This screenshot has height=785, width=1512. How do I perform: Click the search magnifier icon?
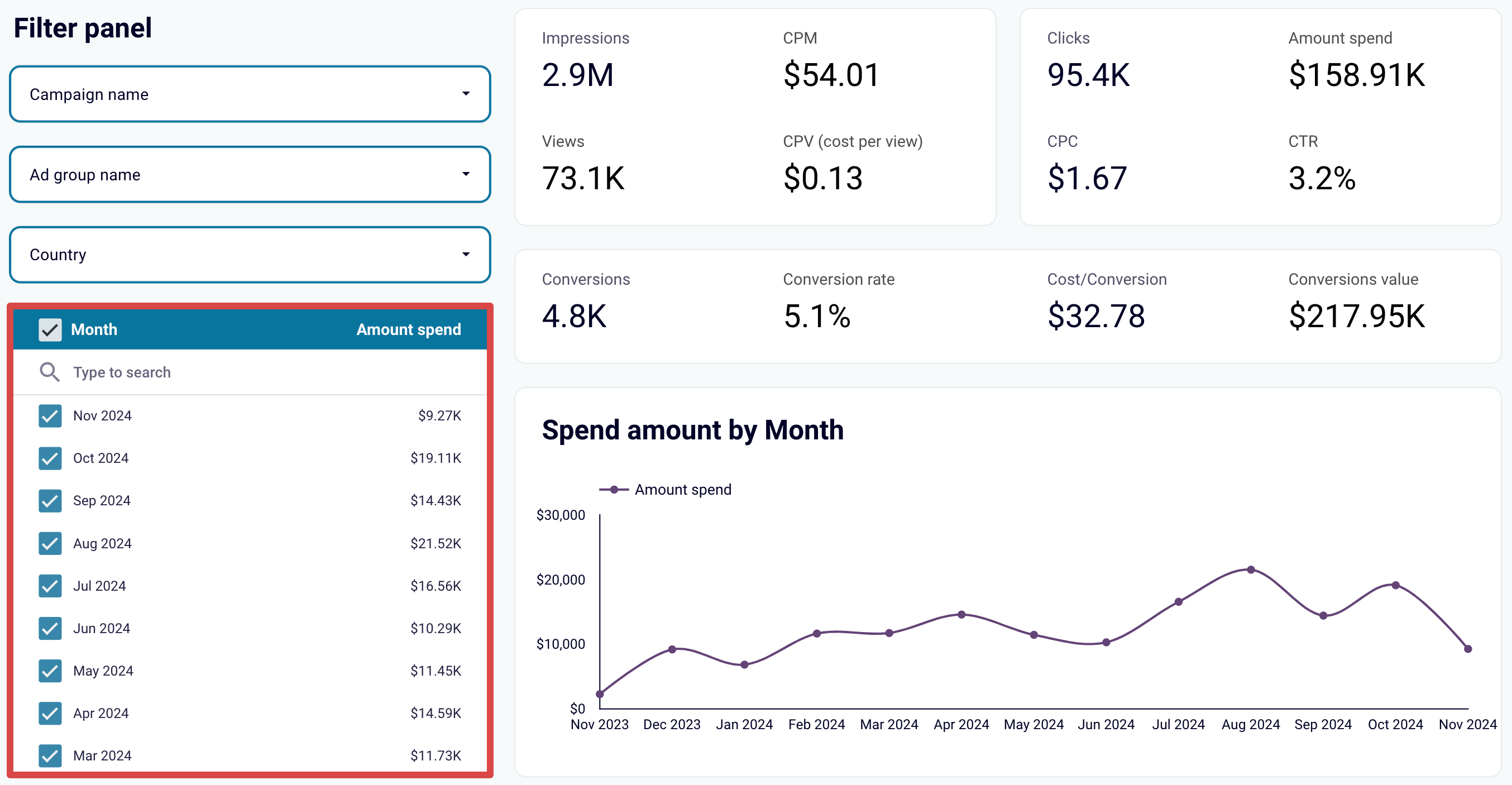50,372
